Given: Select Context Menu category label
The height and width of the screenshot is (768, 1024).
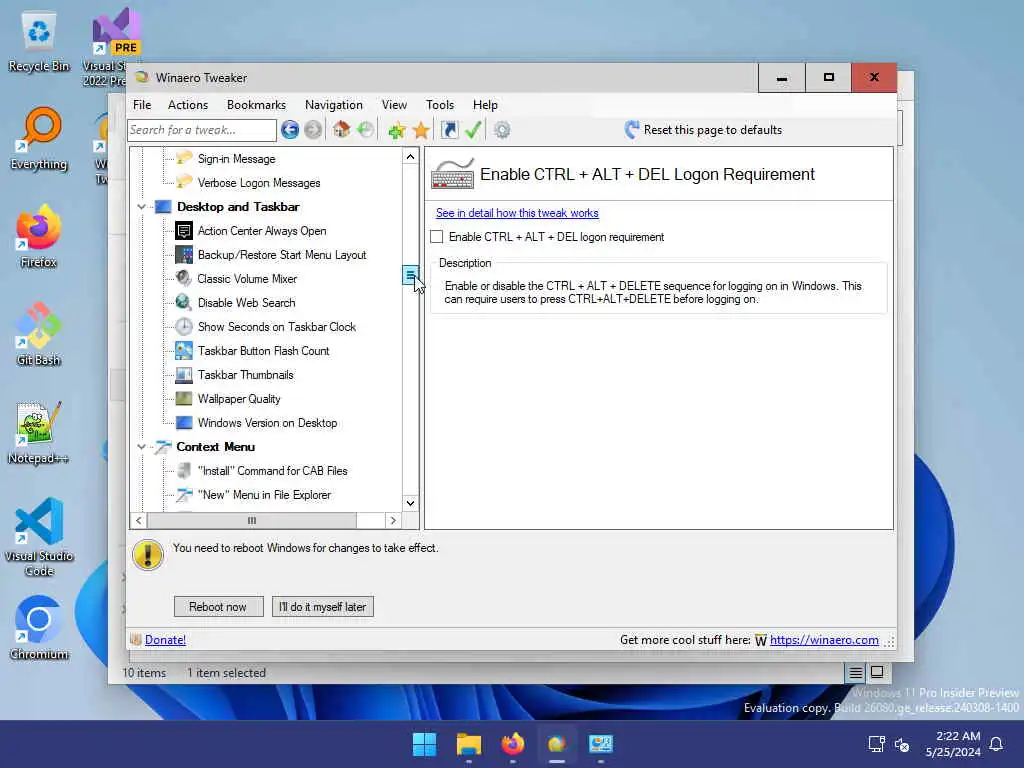Looking at the screenshot, I should [x=216, y=447].
